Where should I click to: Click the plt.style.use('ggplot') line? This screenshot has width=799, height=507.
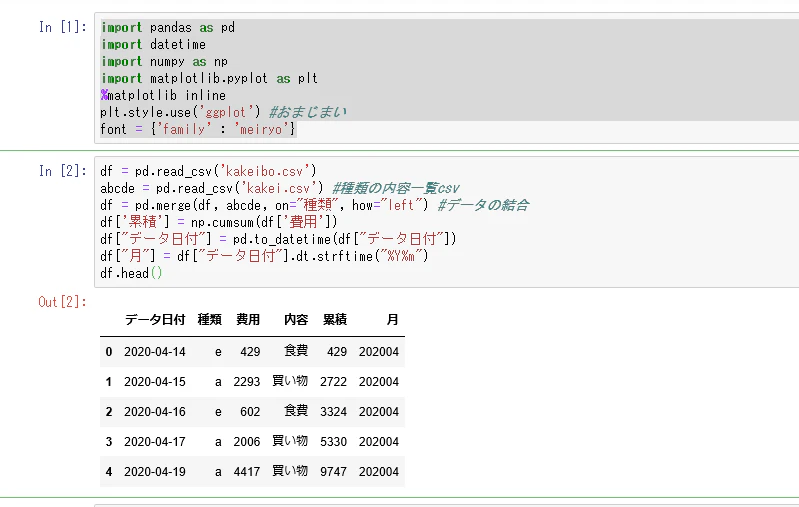[224, 112]
